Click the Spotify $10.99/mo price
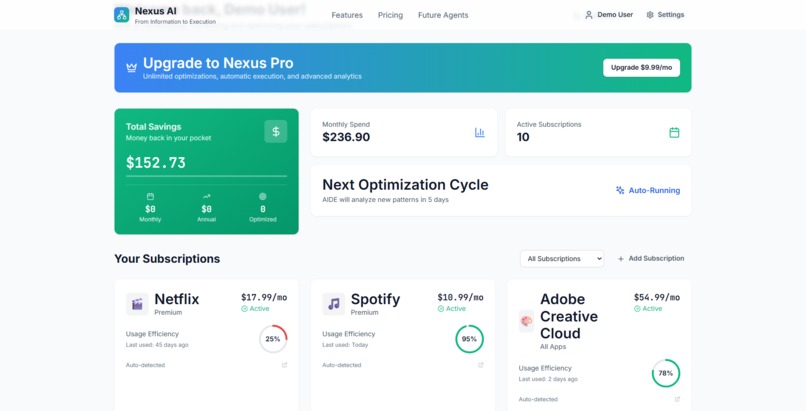 click(461, 297)
